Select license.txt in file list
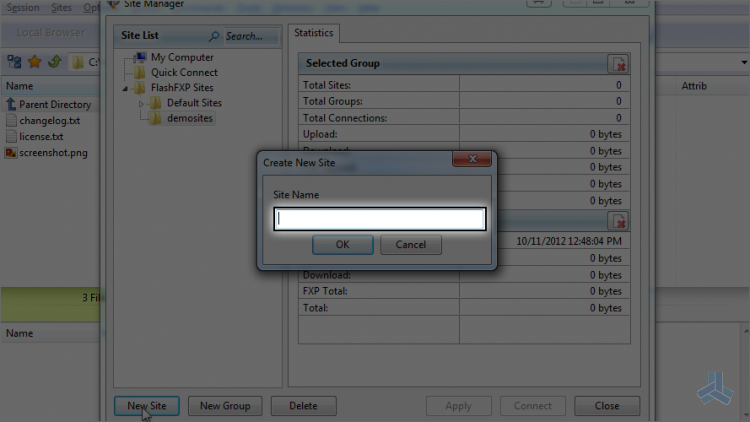The width and height of the screenshot is (750, 422). coord(41,137)
